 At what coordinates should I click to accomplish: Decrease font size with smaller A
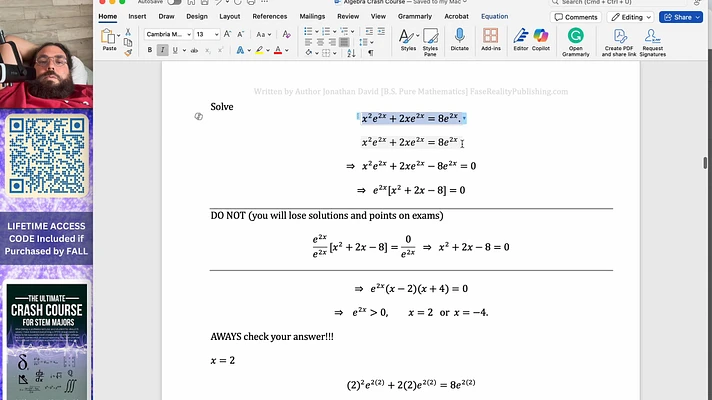tap(241, 34)
